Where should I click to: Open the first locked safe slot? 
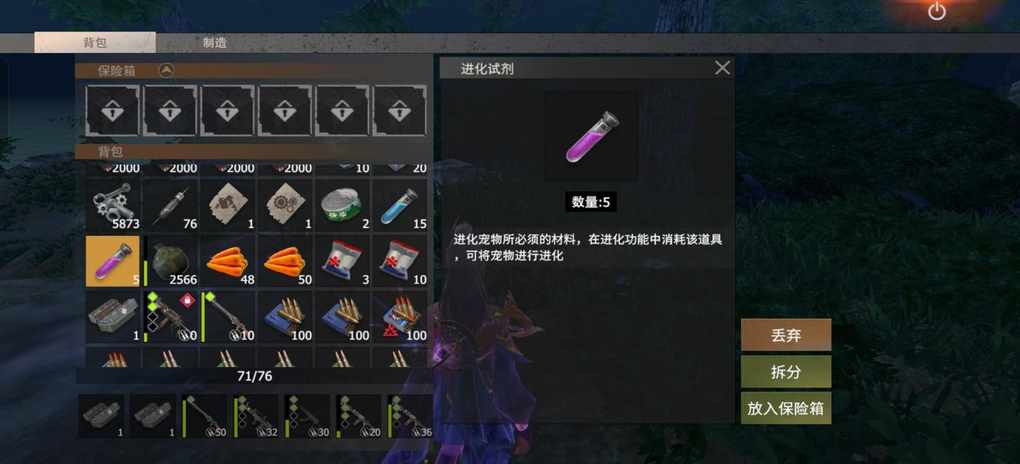113,111
